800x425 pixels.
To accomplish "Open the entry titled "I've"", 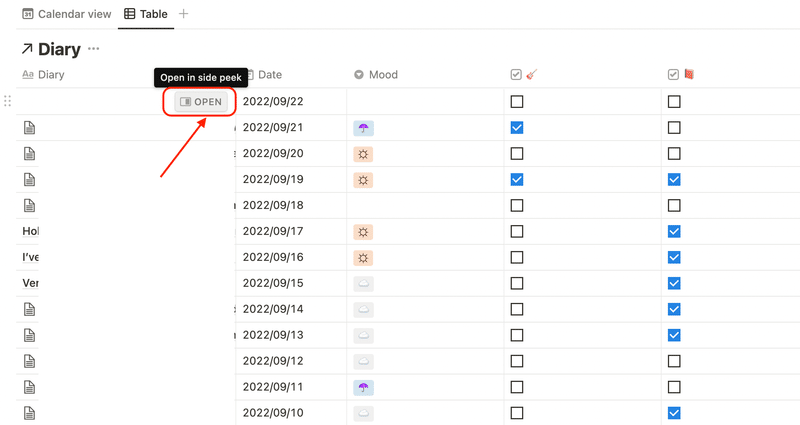I will pos(31,257).
